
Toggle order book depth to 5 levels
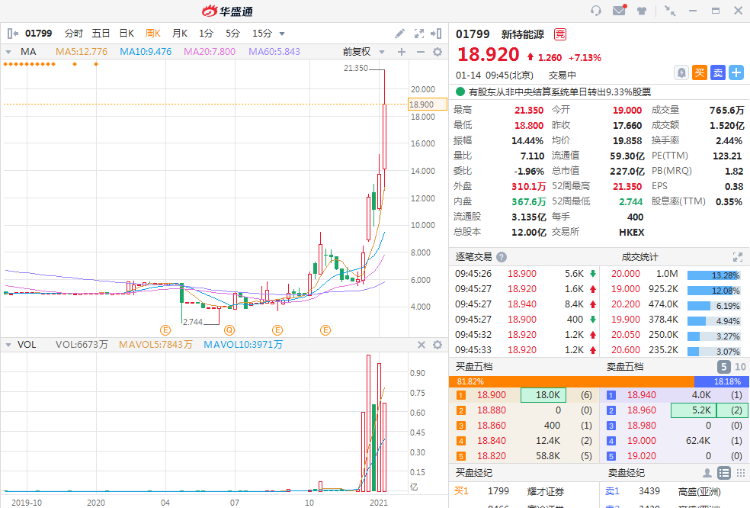pos(723,367)
